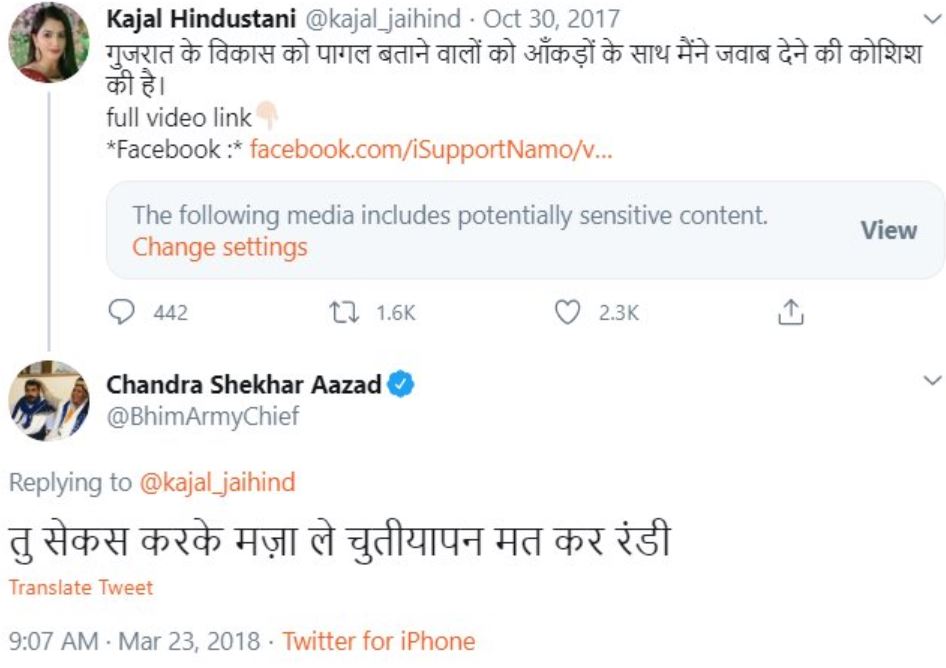Screen dimensions: 946x668
Task: Click Translate Tweet
Action: click(81, 588)
